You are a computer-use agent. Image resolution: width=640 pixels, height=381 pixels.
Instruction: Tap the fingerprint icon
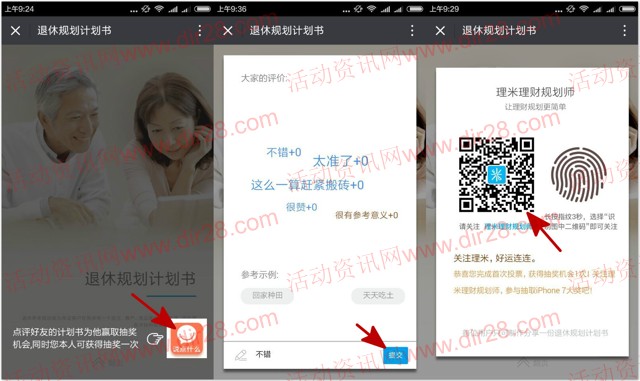click(578, 175)
